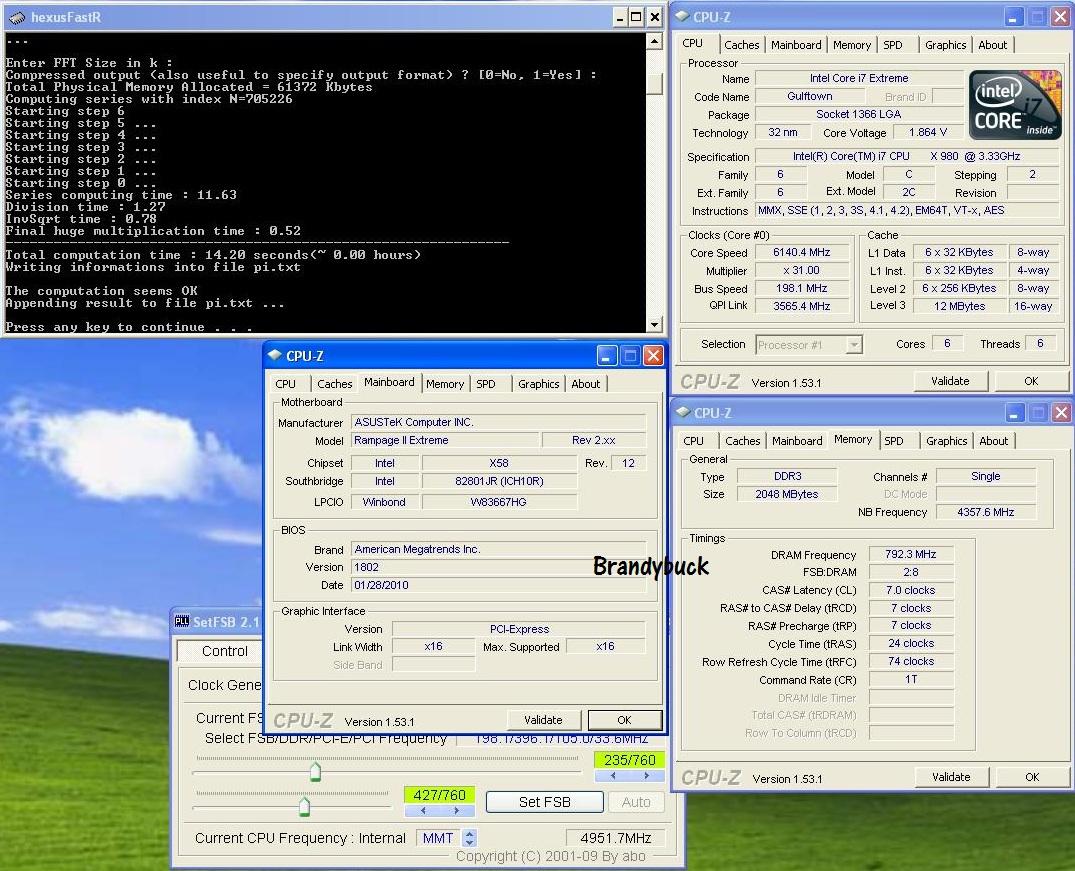Click NB Frequency value 4357.6 MHz
1075x871 pixels.
click(x=985, y=512)
